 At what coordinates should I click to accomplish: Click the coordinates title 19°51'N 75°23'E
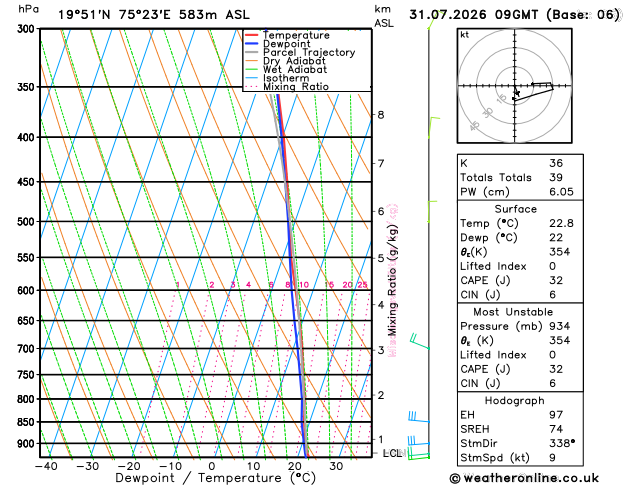pos(114,15)
